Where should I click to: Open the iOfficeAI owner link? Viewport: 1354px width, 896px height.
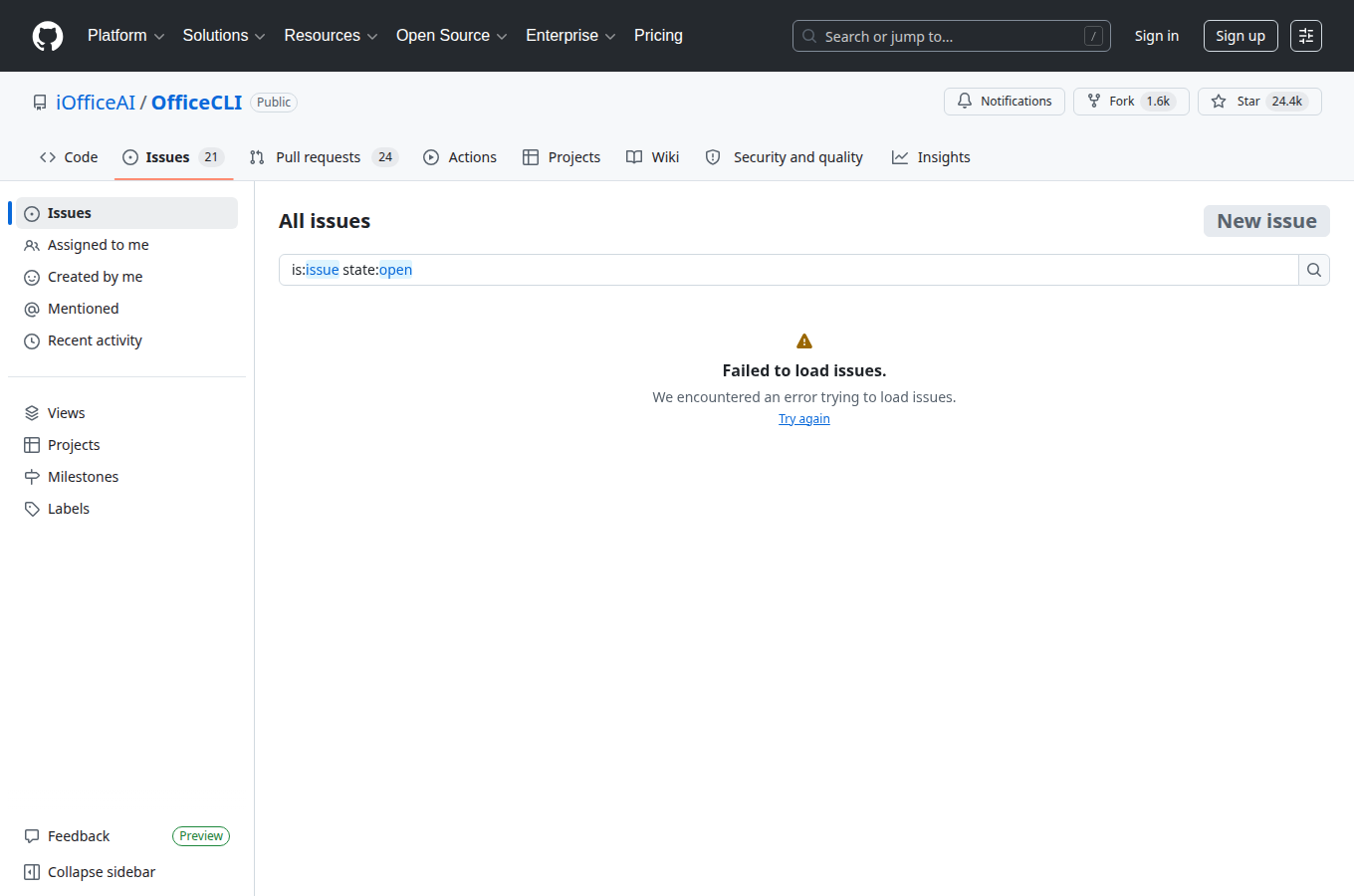click(96, 103)
